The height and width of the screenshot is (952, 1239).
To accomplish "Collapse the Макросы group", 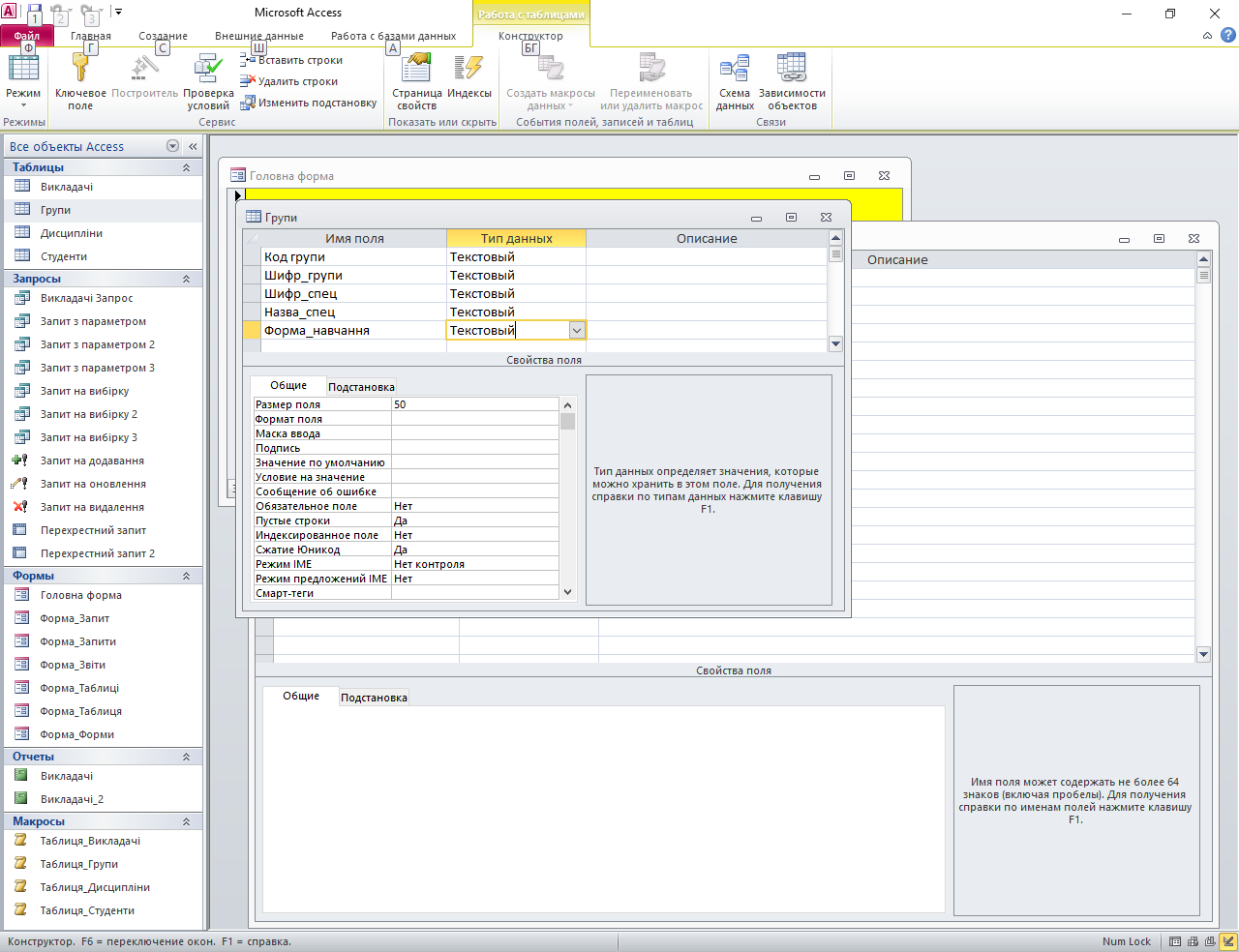I will pos(187,821).
